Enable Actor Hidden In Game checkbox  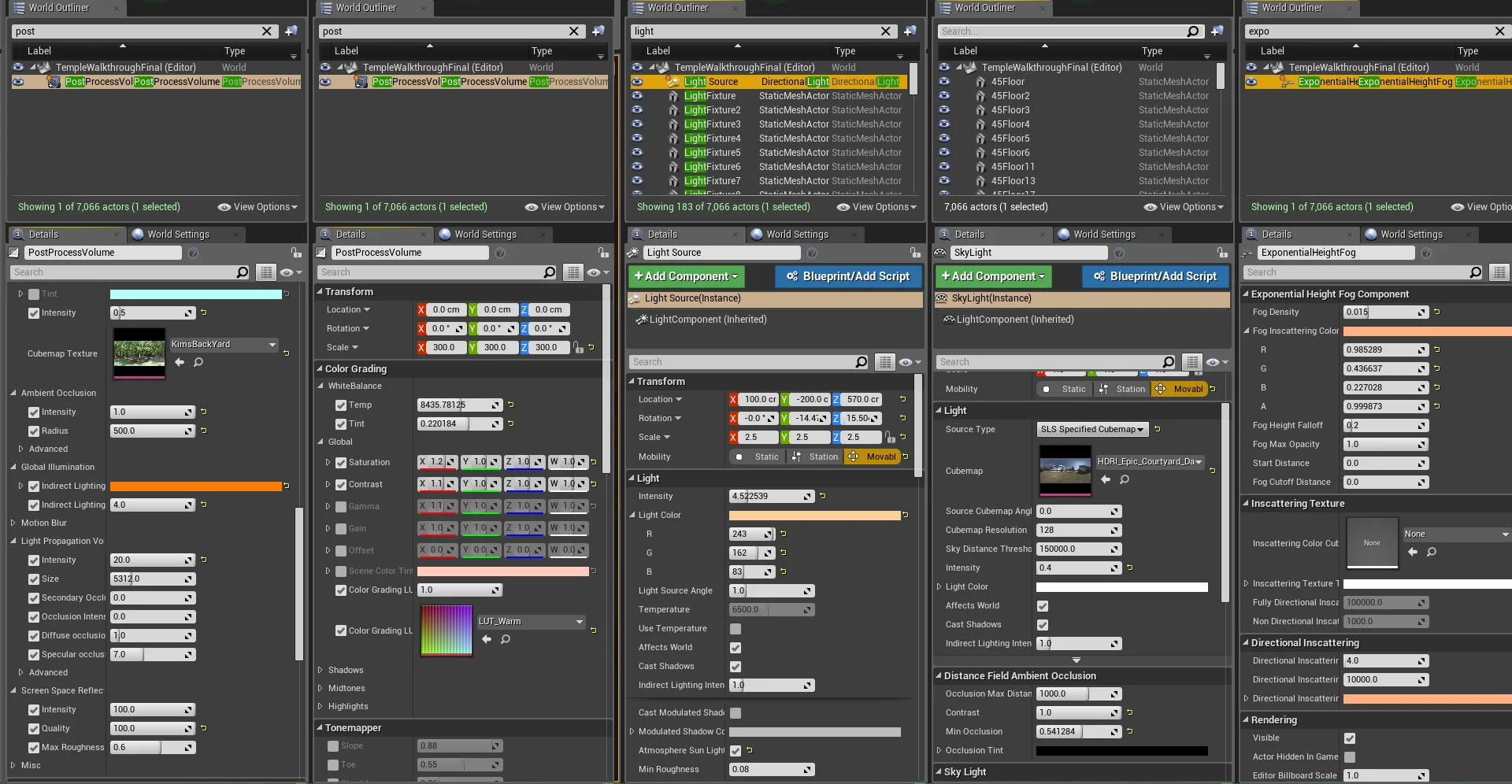coord(1350,757)
